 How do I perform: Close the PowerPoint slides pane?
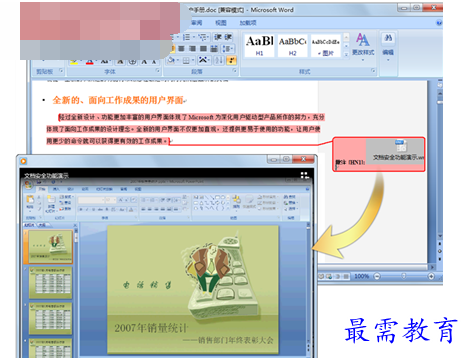click(75, 225)
